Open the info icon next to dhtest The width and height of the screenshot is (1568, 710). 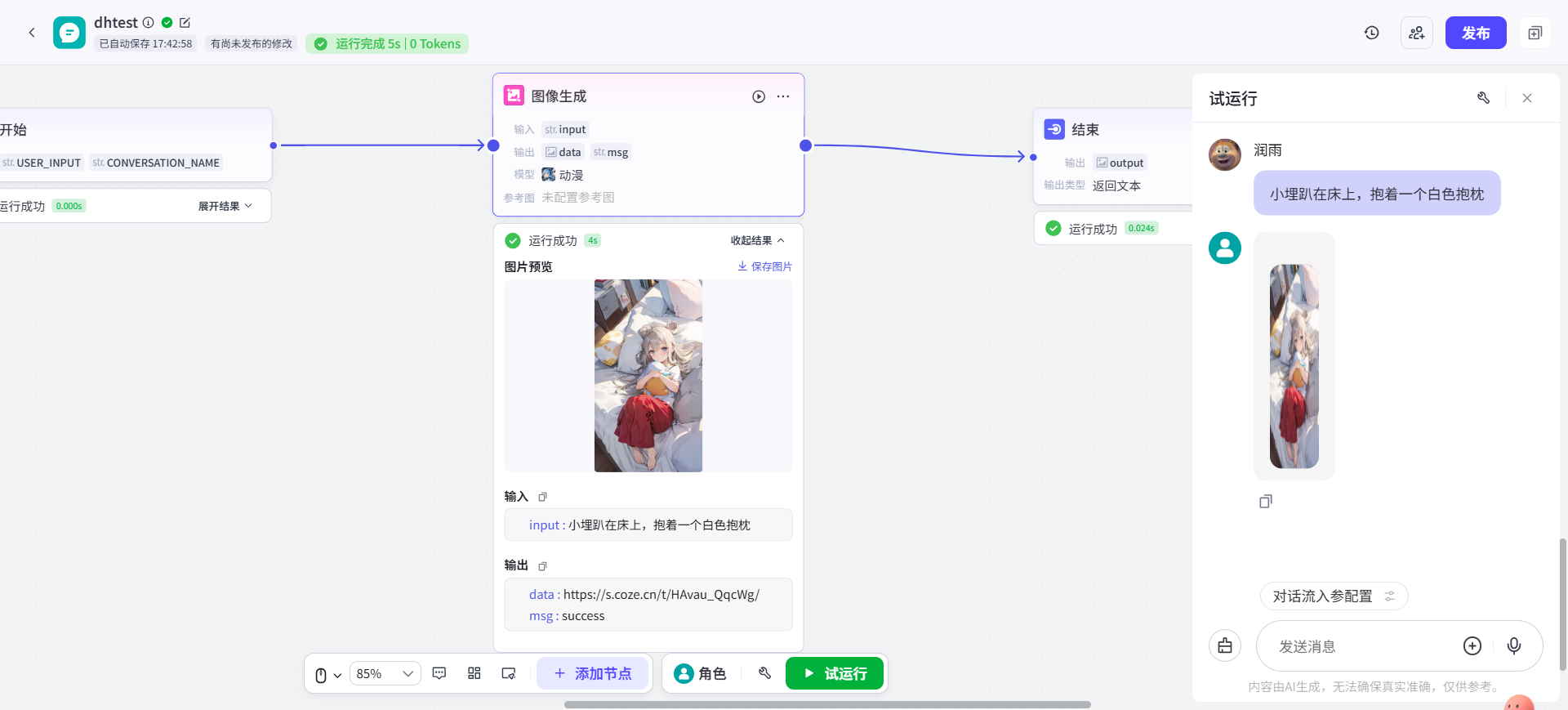[149, 23]
